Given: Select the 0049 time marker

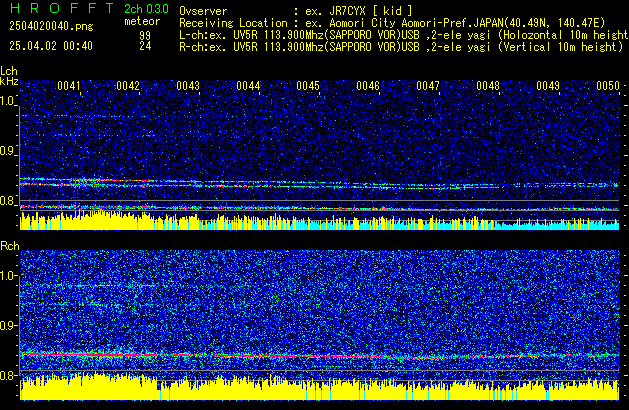Looking at the screenshot, I should (548, 86).
